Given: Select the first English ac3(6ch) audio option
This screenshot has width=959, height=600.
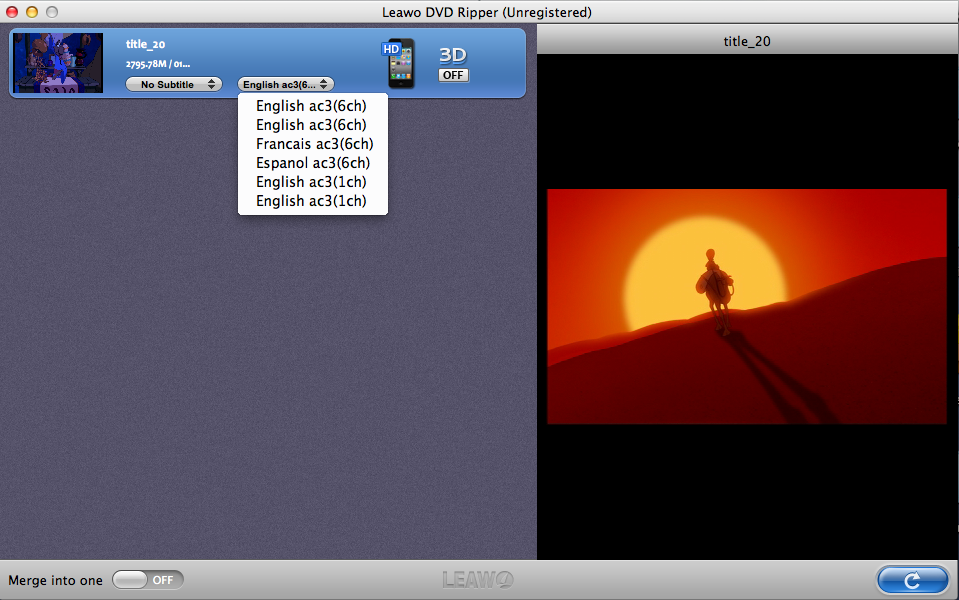Looking at the screenshot, I should (311, 106).
